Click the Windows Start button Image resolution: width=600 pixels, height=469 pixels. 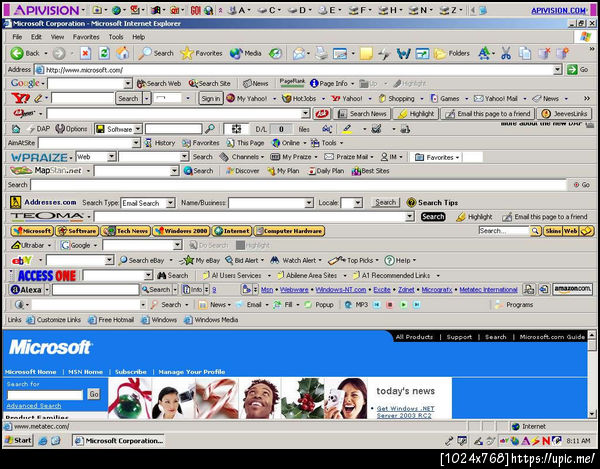click(18, 440)
